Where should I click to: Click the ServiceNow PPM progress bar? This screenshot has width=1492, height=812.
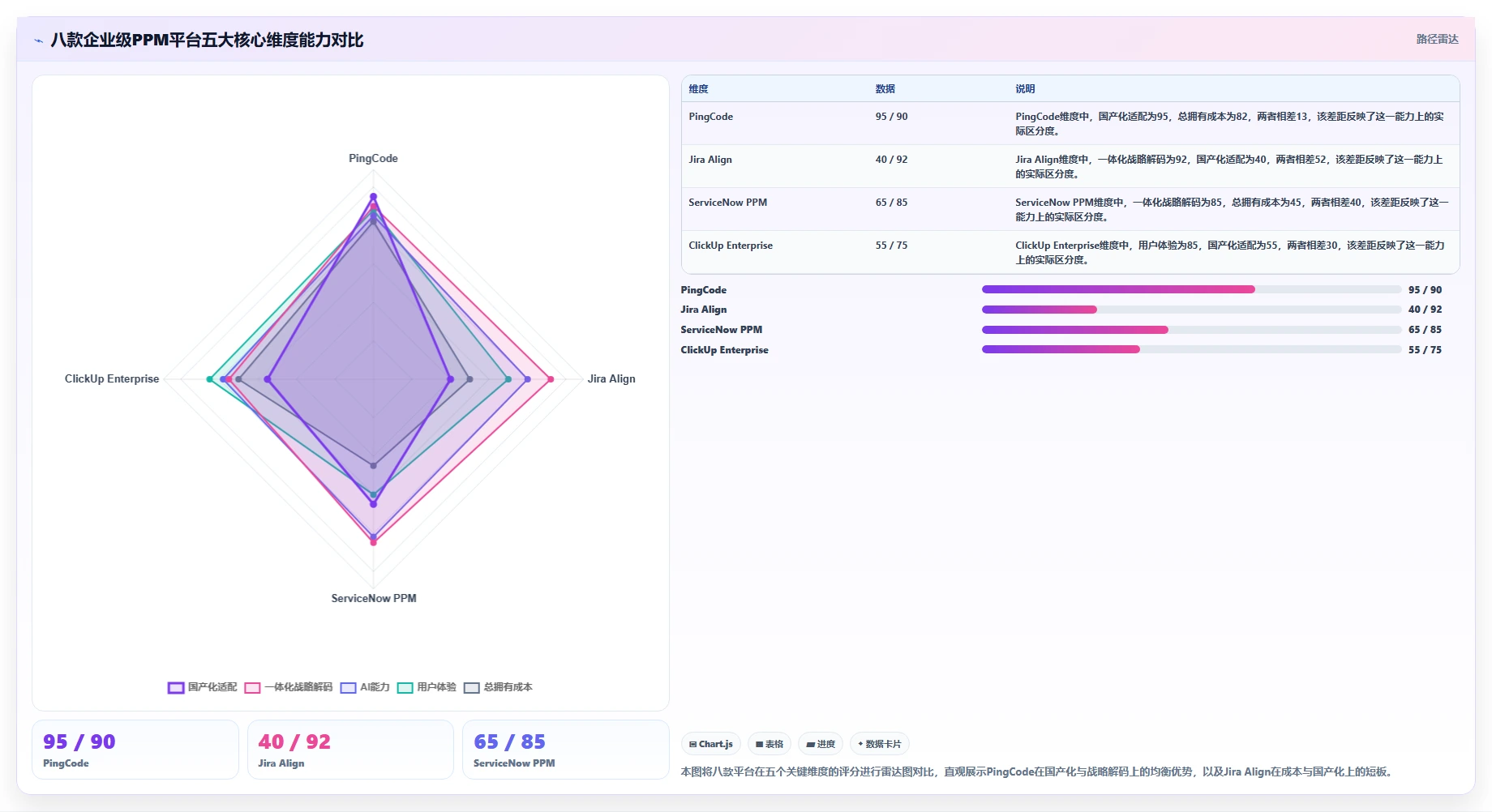coord(1191,330)
